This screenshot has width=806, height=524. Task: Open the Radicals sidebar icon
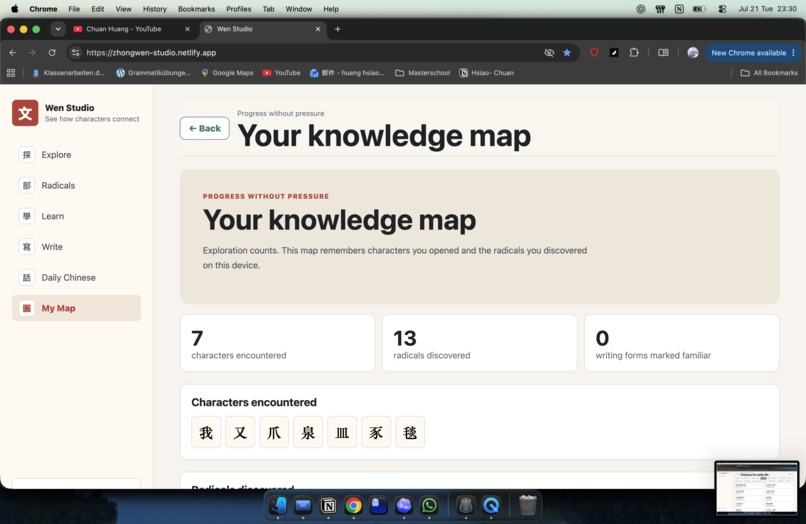pyautogui.click(x=27, y=186)
